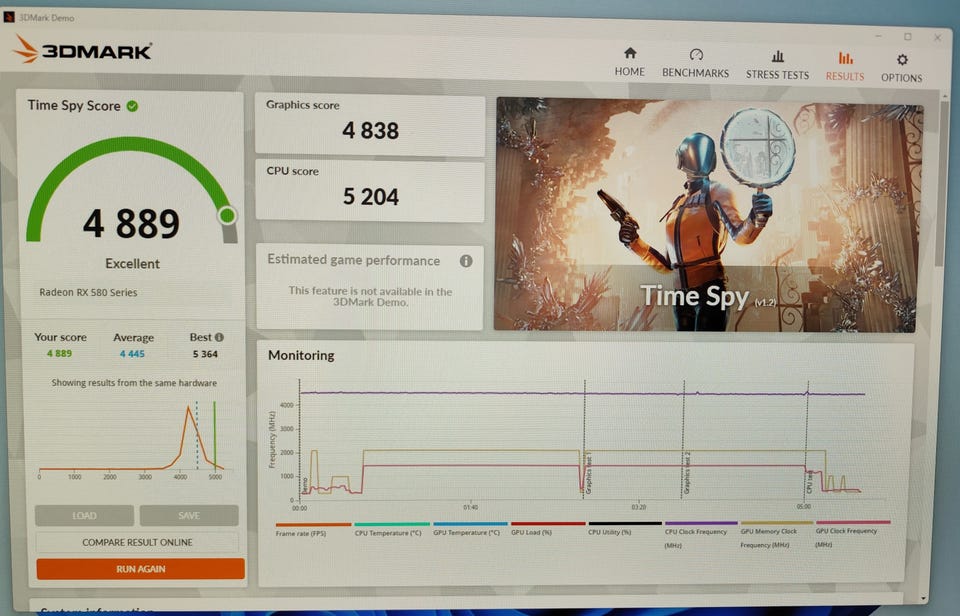Click the RUN AGAIN button
Viewport: 960px width, 616px height.
pyautogui.click(x=140, y=569)
